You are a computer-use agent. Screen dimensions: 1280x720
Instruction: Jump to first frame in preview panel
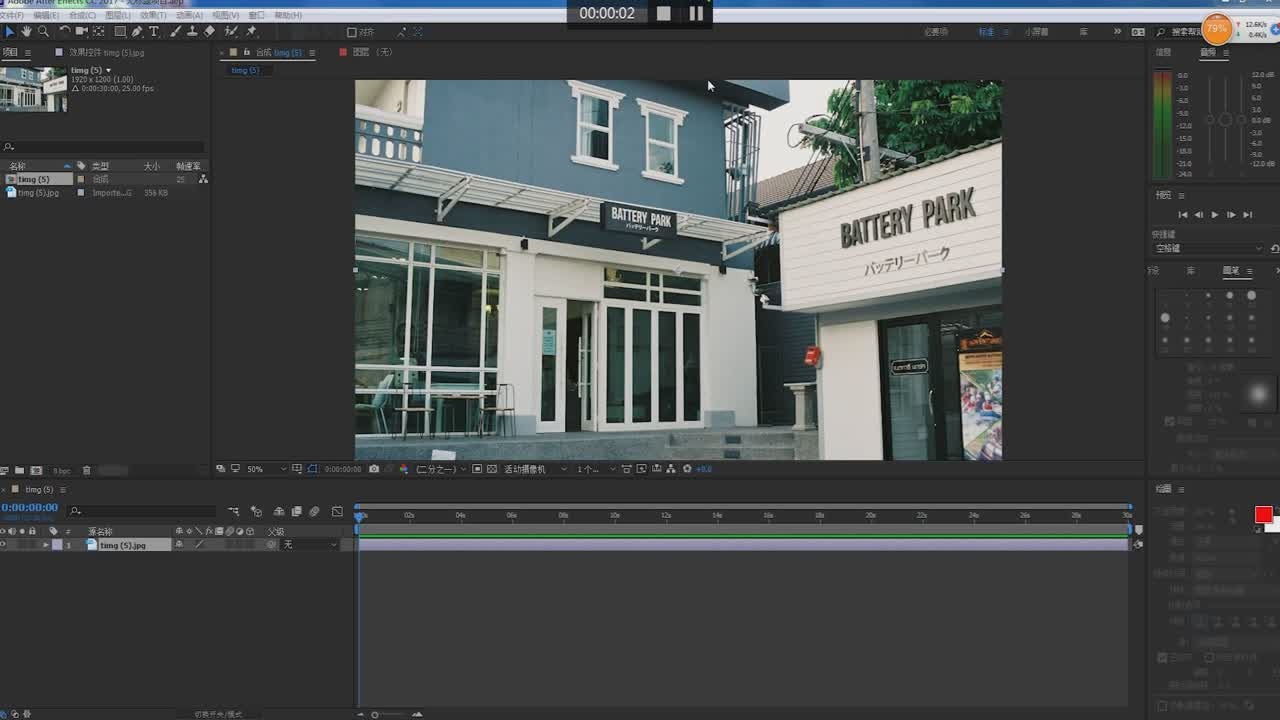pyautogui.click(x=1183, y=215)
